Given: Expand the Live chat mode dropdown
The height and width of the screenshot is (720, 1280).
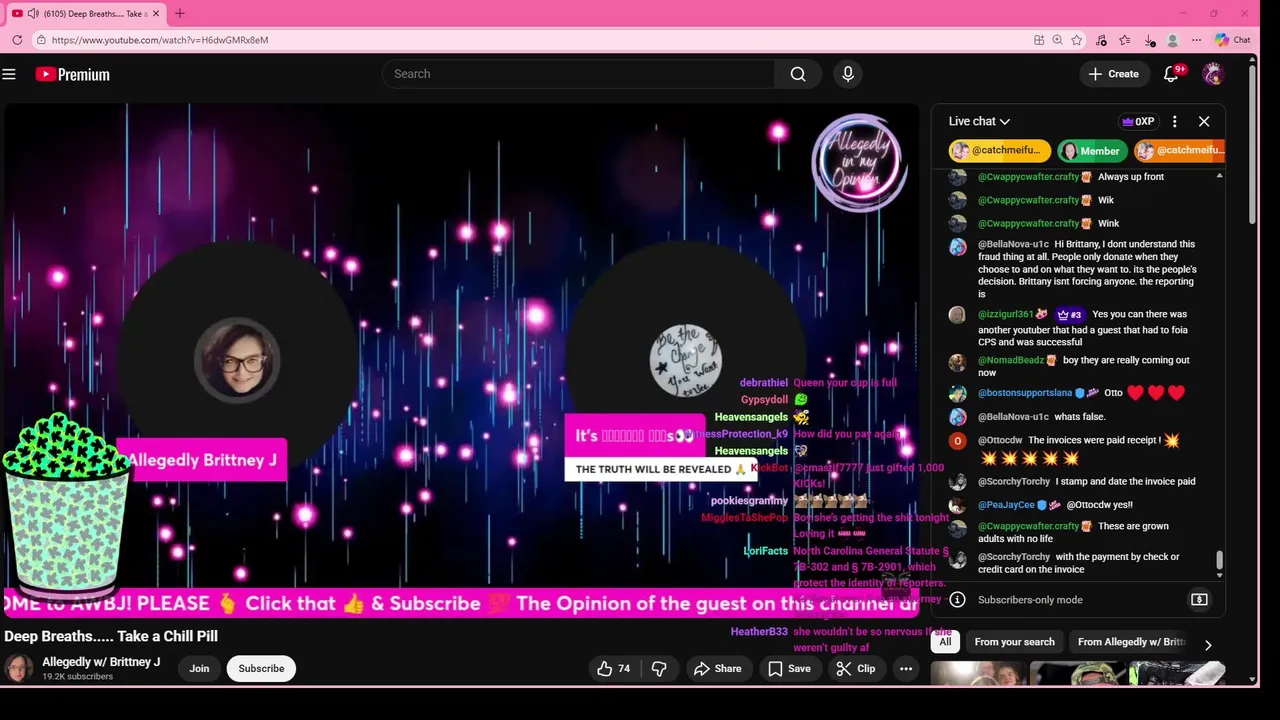Looking at the screenshot, I should coord(979,121).
